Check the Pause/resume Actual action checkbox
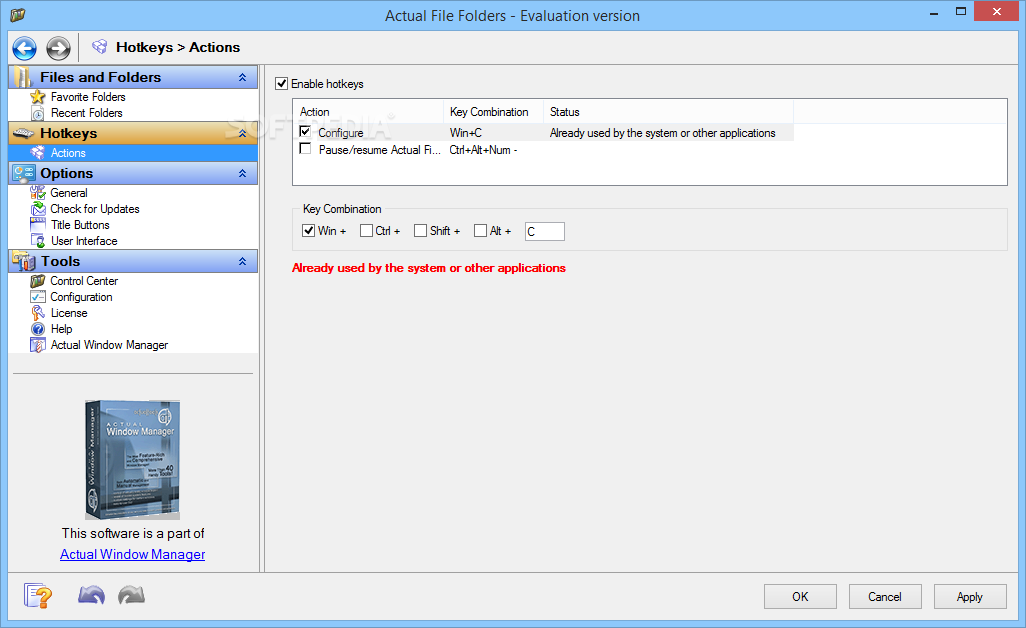This screenshot has width=1026, height=628. (x=305, y=149)
